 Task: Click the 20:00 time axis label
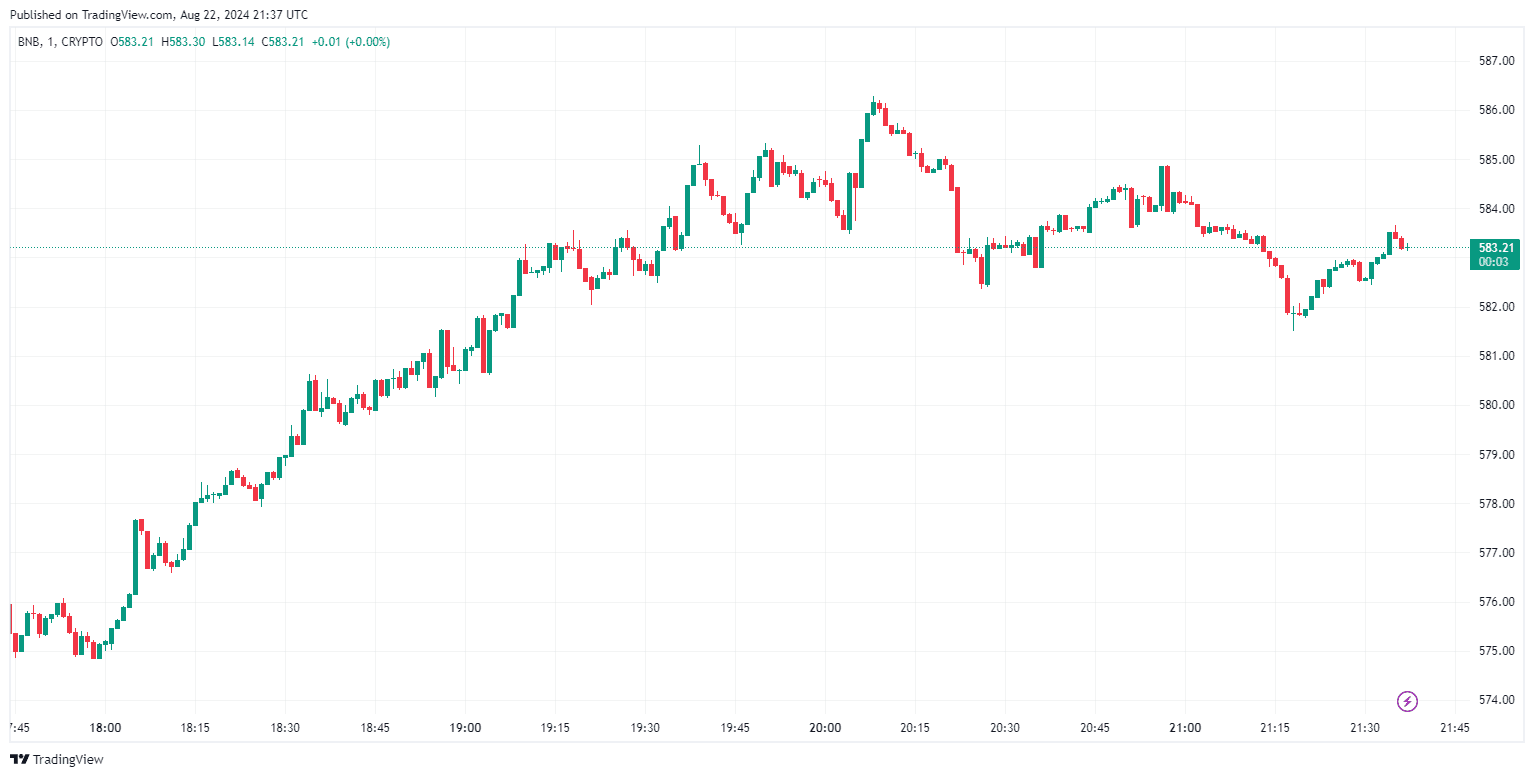coord(826,728)
